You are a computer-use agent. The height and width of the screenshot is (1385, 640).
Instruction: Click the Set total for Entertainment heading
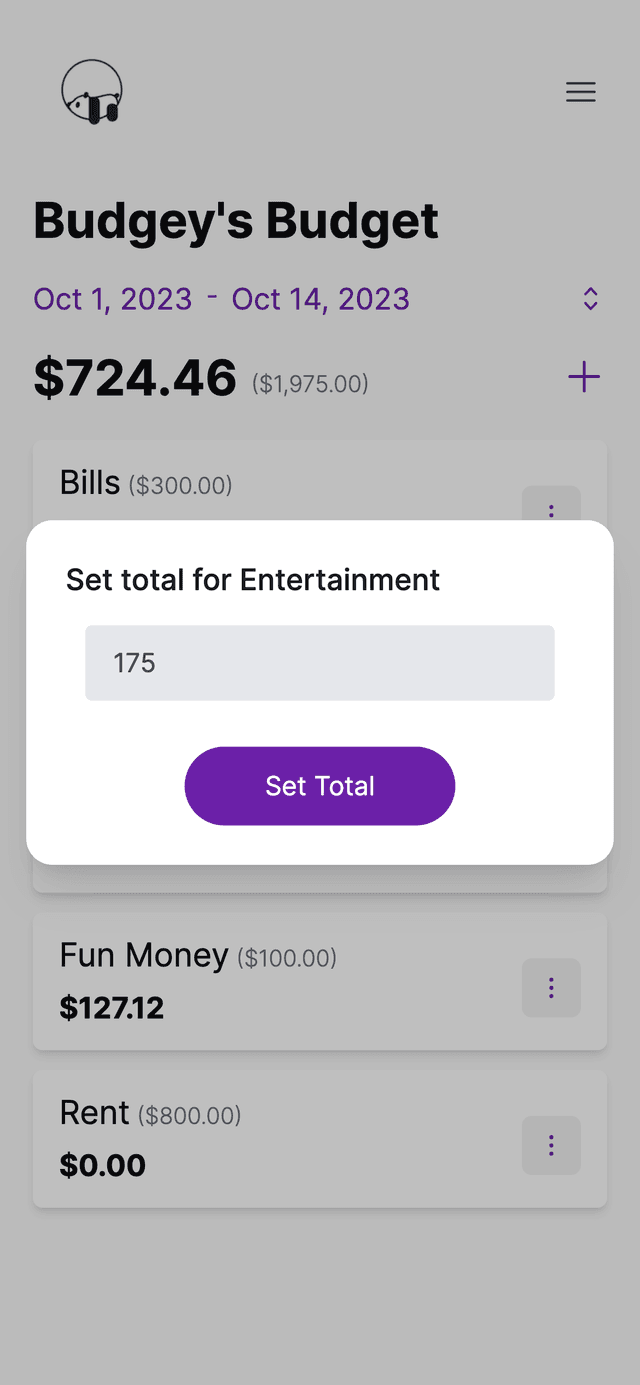pos(253,580)
